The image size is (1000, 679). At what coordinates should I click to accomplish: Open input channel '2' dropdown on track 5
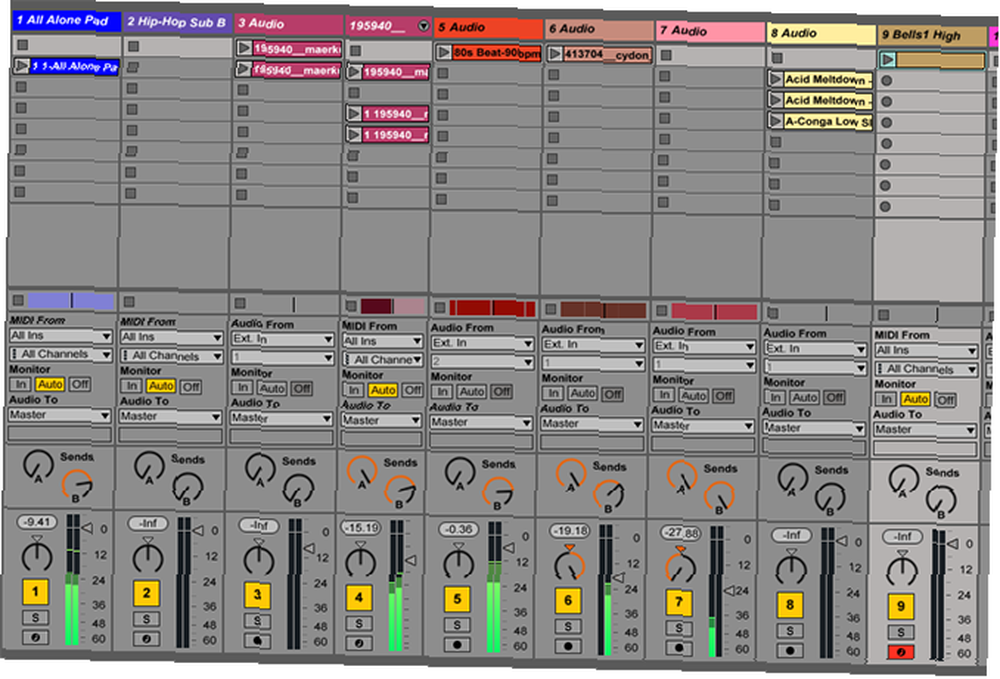[x=482, y=361]
